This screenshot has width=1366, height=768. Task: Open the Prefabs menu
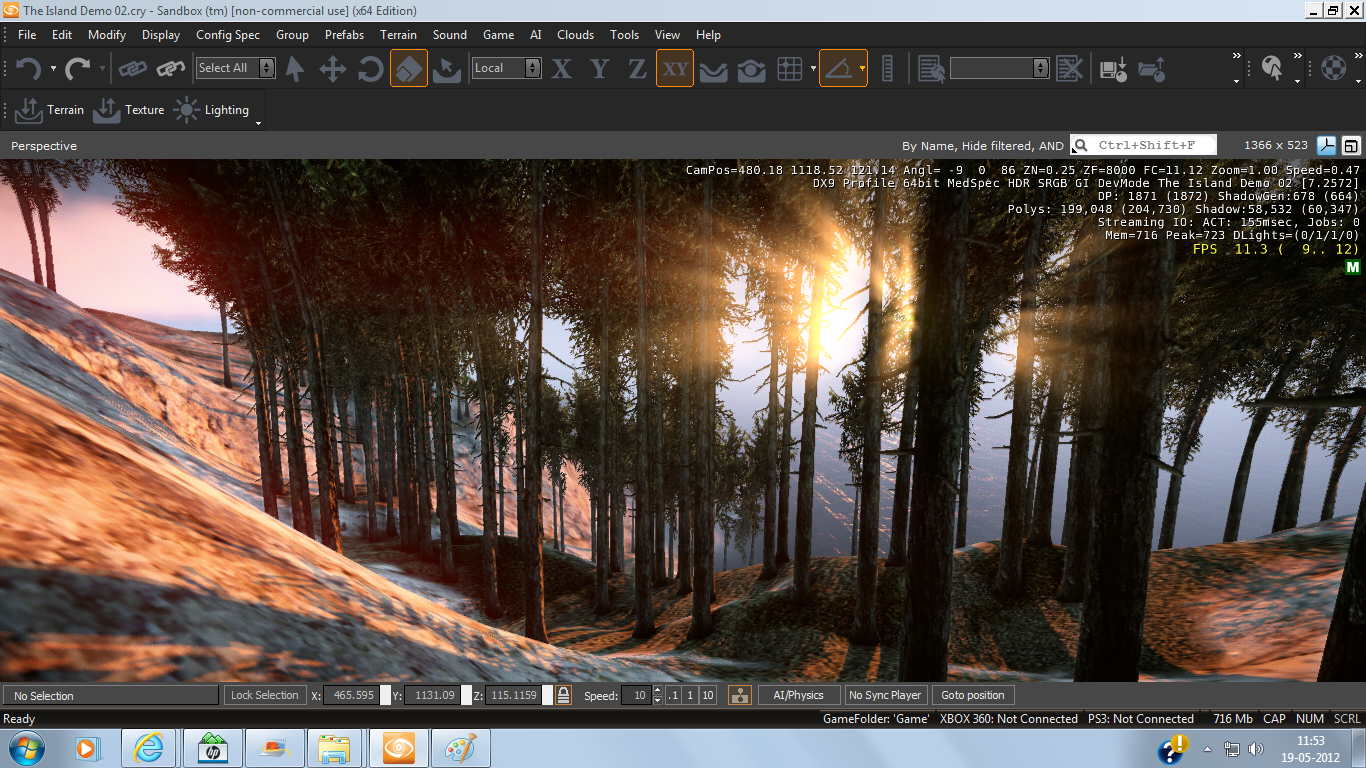(x=344, y=34)
